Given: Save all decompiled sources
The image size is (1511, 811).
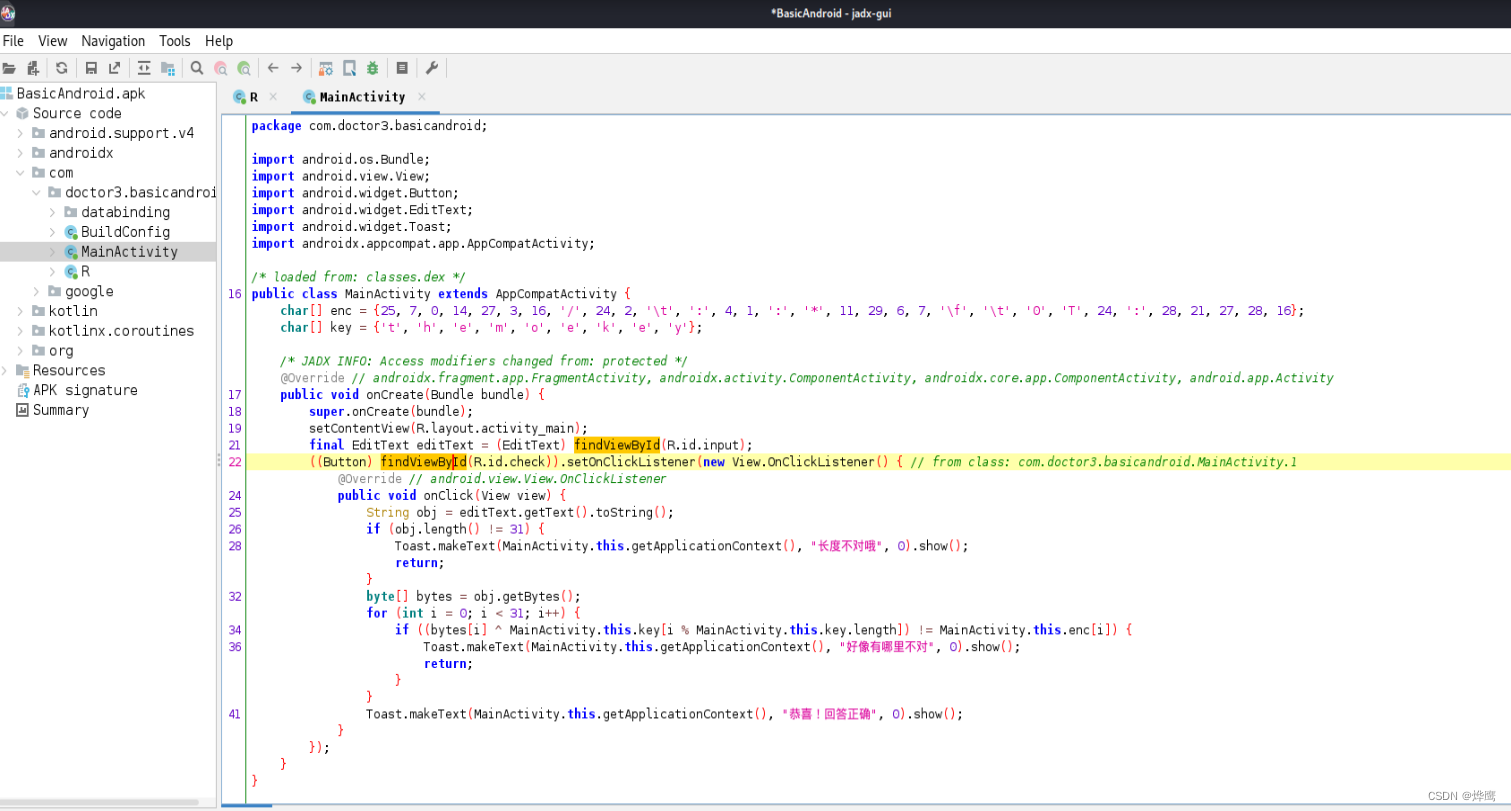Looking at the screenshot, I should 91,67.
